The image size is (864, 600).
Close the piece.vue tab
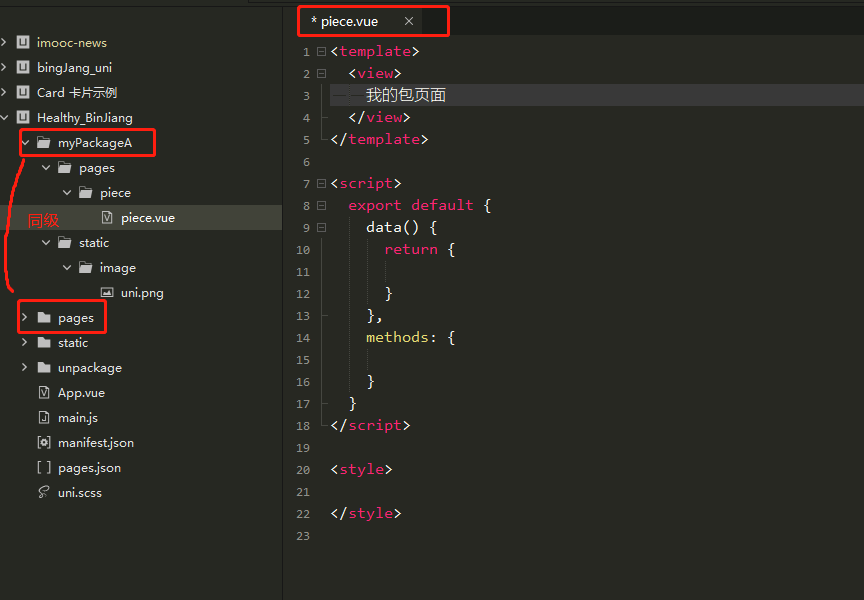click(x=409, y=21)
